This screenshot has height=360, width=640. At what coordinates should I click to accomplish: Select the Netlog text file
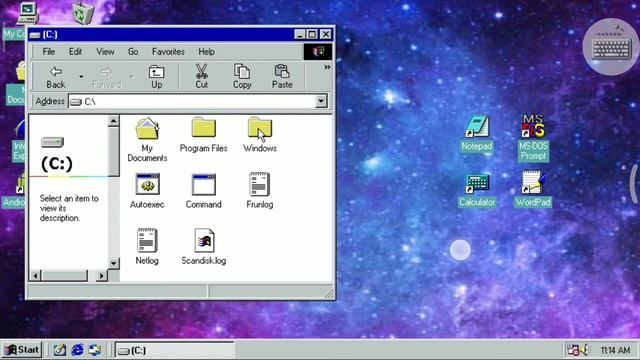click(x=147, y=247)
